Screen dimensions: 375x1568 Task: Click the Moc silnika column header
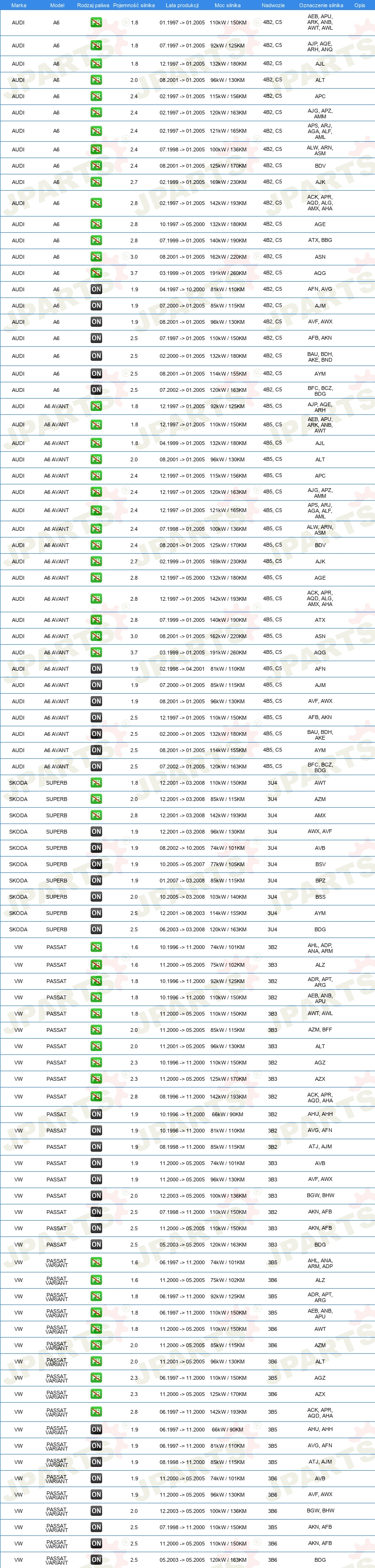pyautogui.click(x=227, y=5)
